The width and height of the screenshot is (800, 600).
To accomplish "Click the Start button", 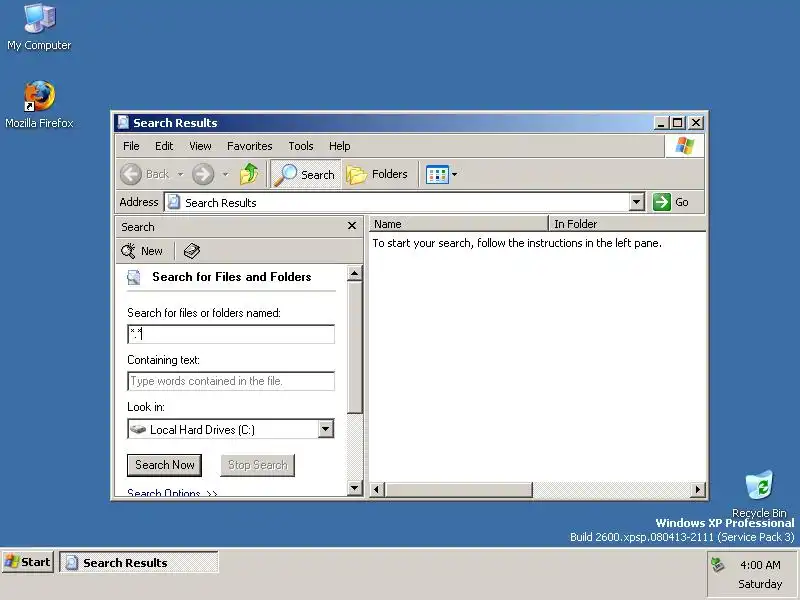I will pyautogui.click(x=28, y=562).
